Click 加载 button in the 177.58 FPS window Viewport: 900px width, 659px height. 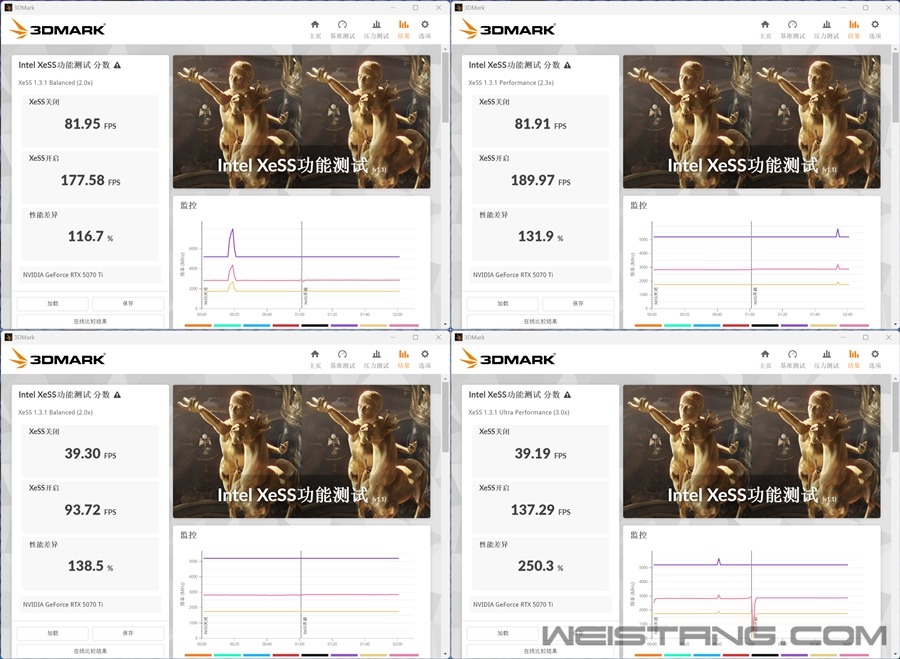(x=52, y=303)
